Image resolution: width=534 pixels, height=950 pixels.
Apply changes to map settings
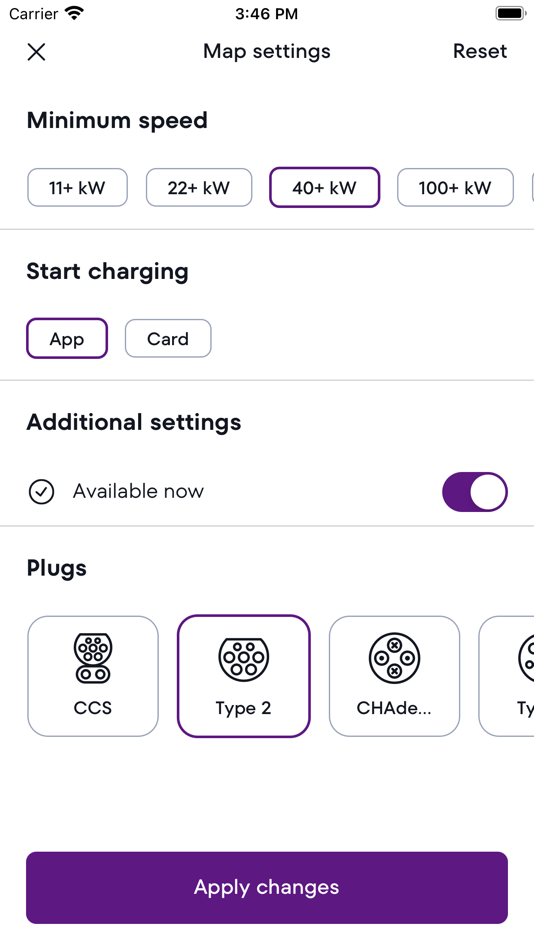pyautogui.click(x=267, y=888)
